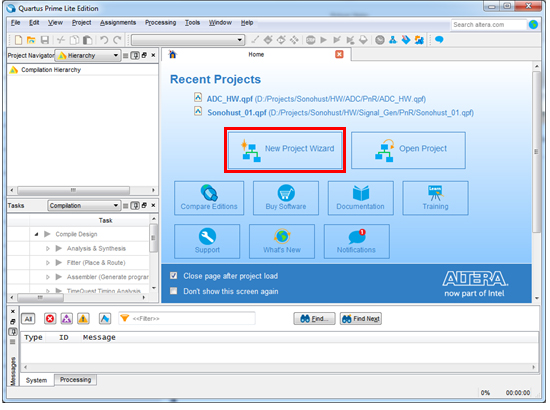Click the blue hierarchy toolbar icon

393,40
